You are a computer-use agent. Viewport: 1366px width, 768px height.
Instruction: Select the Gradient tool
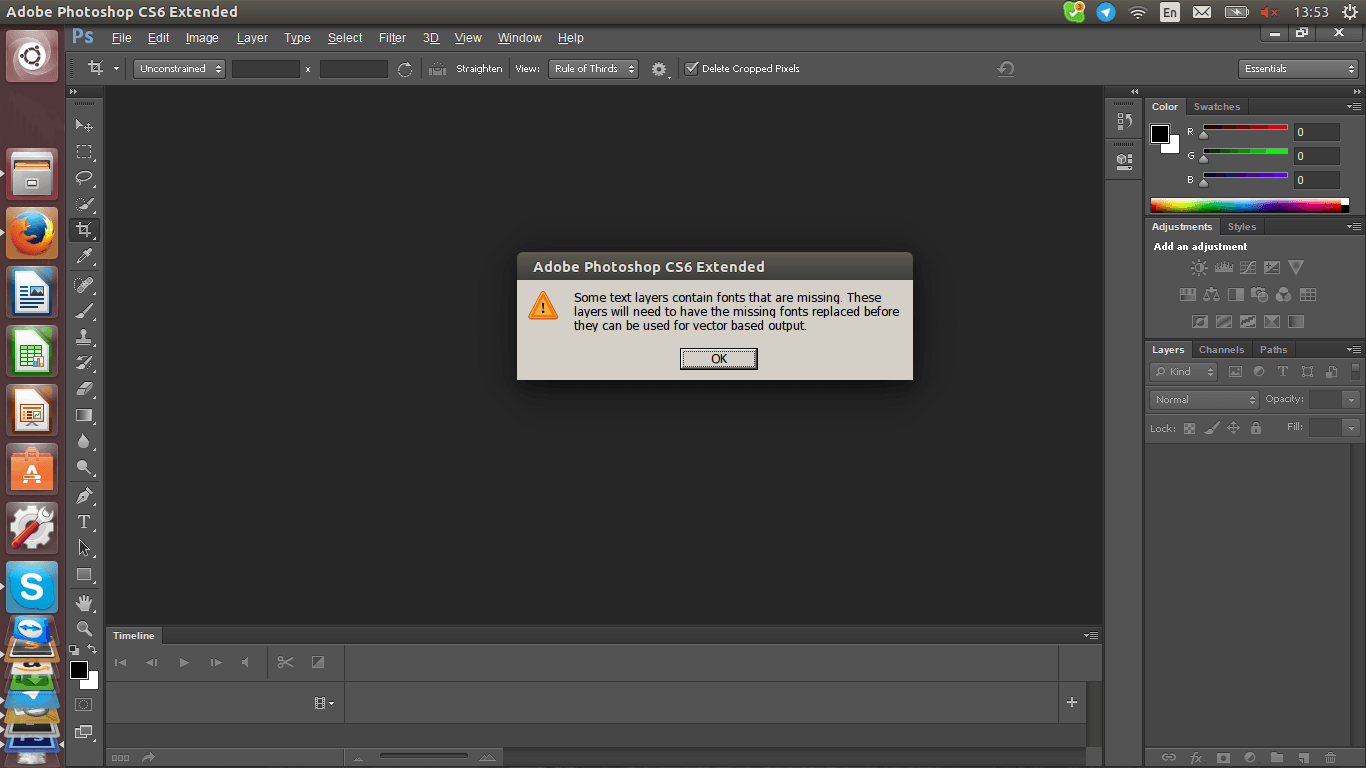pos(85,415)
